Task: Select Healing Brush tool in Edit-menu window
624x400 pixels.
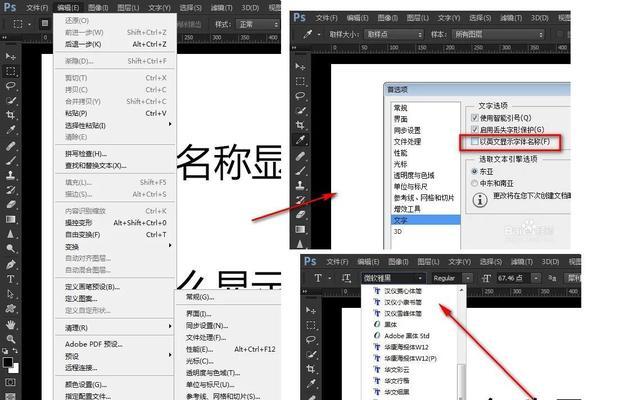Action: 10,146
